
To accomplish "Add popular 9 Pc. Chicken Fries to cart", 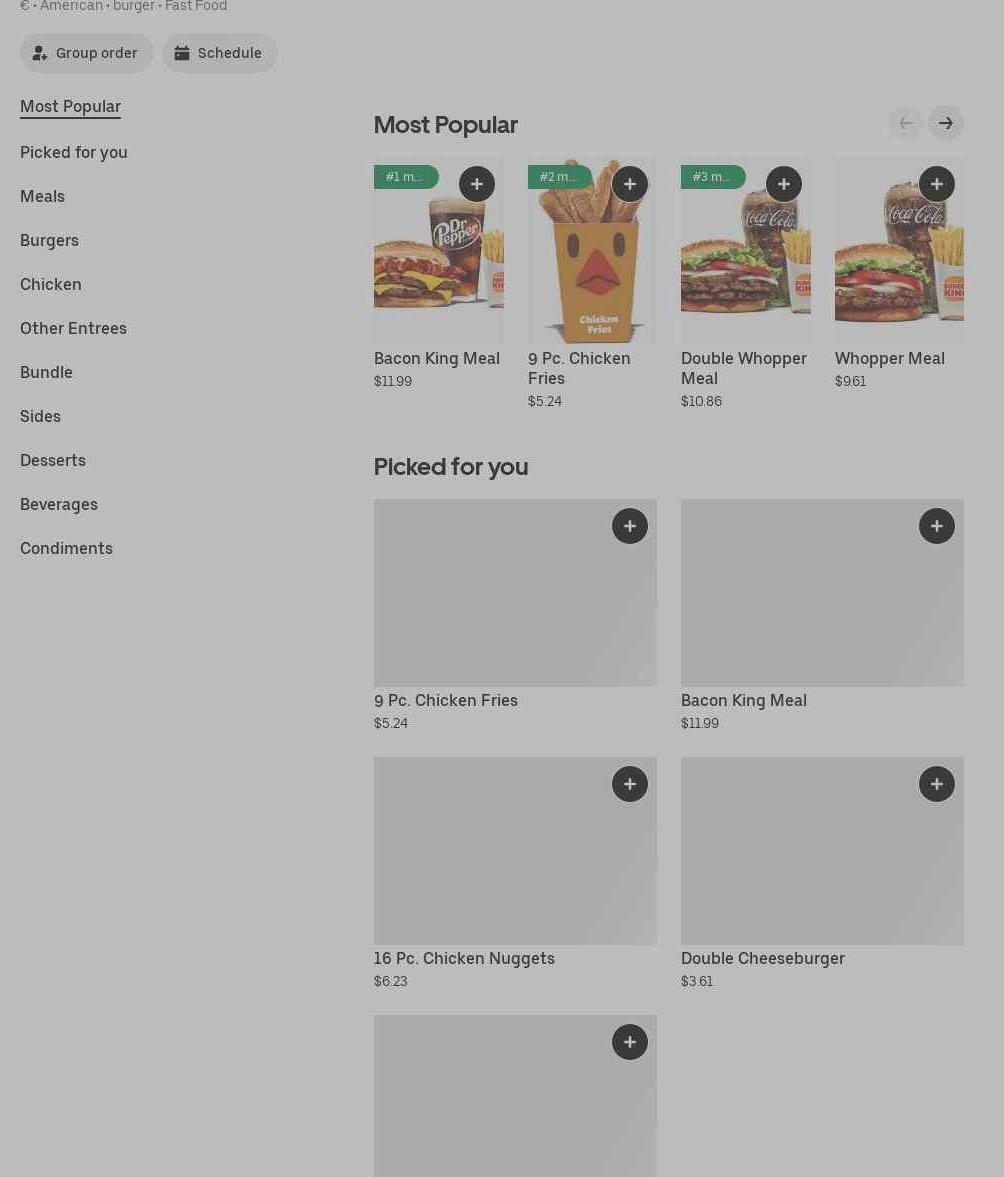I will pyautogui.click(x=630, y=184).
